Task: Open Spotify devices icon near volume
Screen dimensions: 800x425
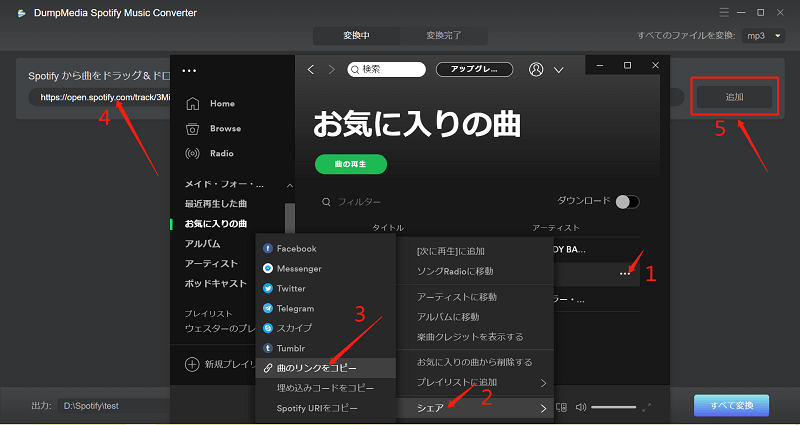Action: coord(562,407)
